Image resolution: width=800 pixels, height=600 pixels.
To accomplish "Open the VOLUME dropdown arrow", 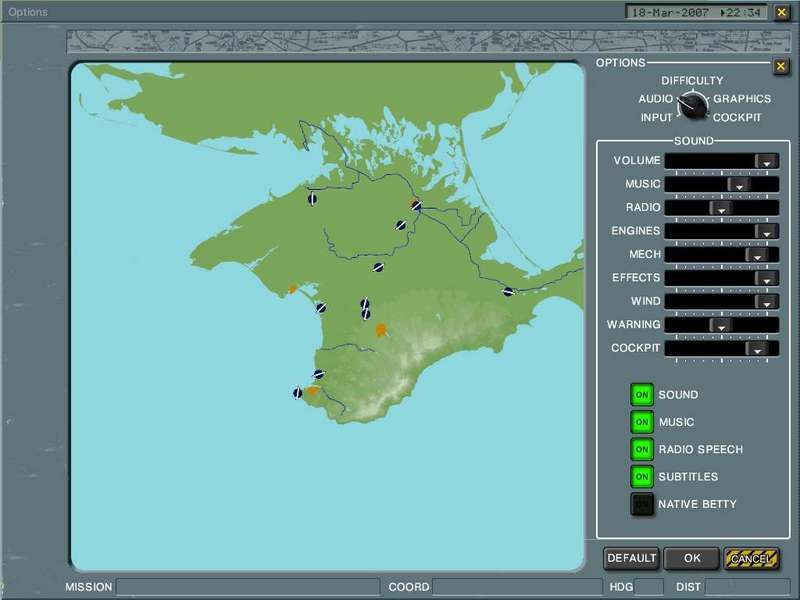I will 765,160.
